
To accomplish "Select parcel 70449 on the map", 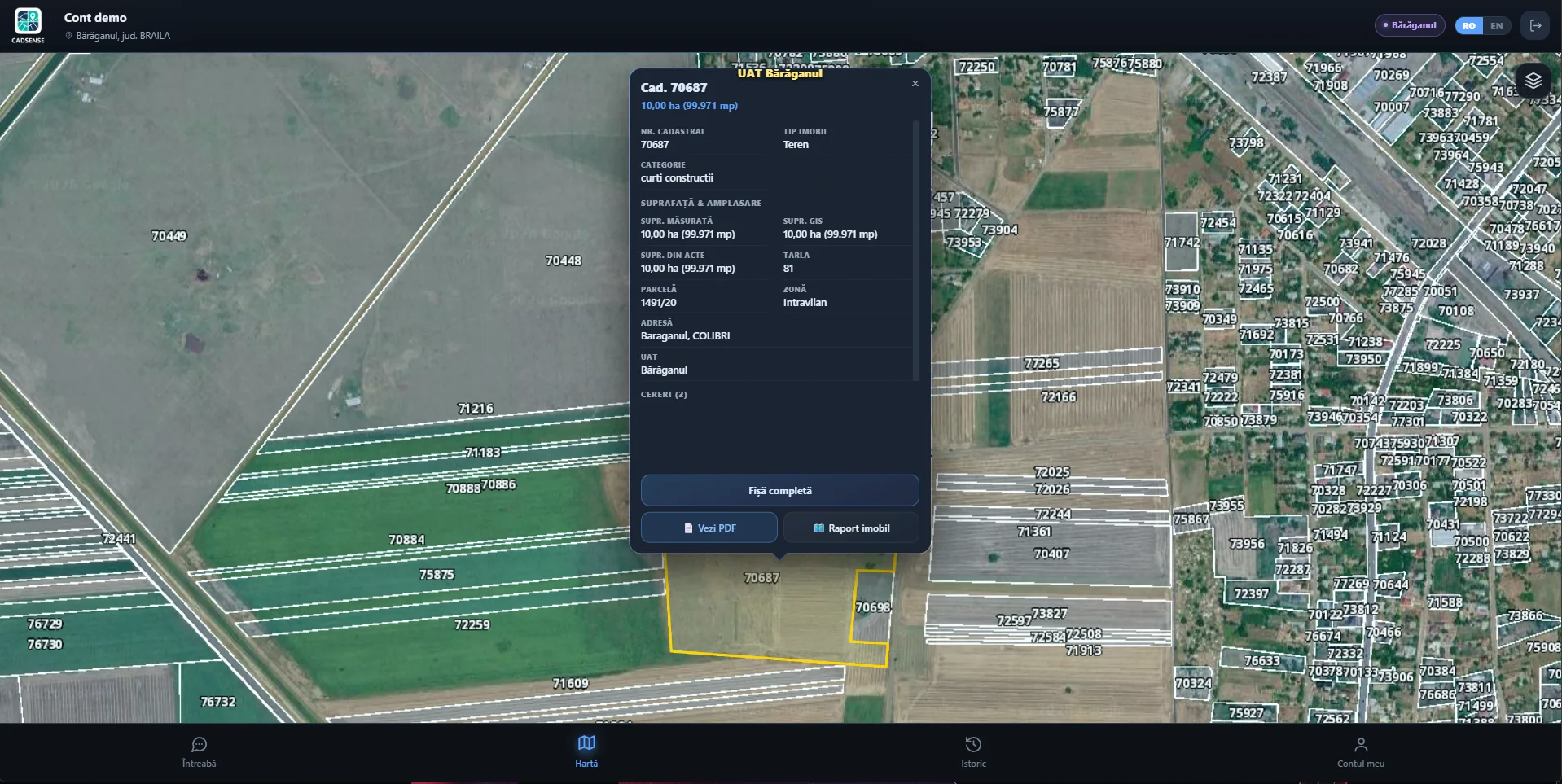I will point(169,236).
